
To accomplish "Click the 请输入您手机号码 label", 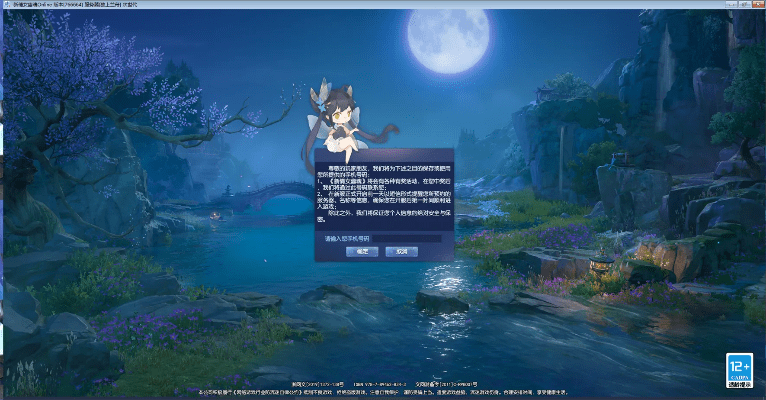I will click(x=346, y=239).
